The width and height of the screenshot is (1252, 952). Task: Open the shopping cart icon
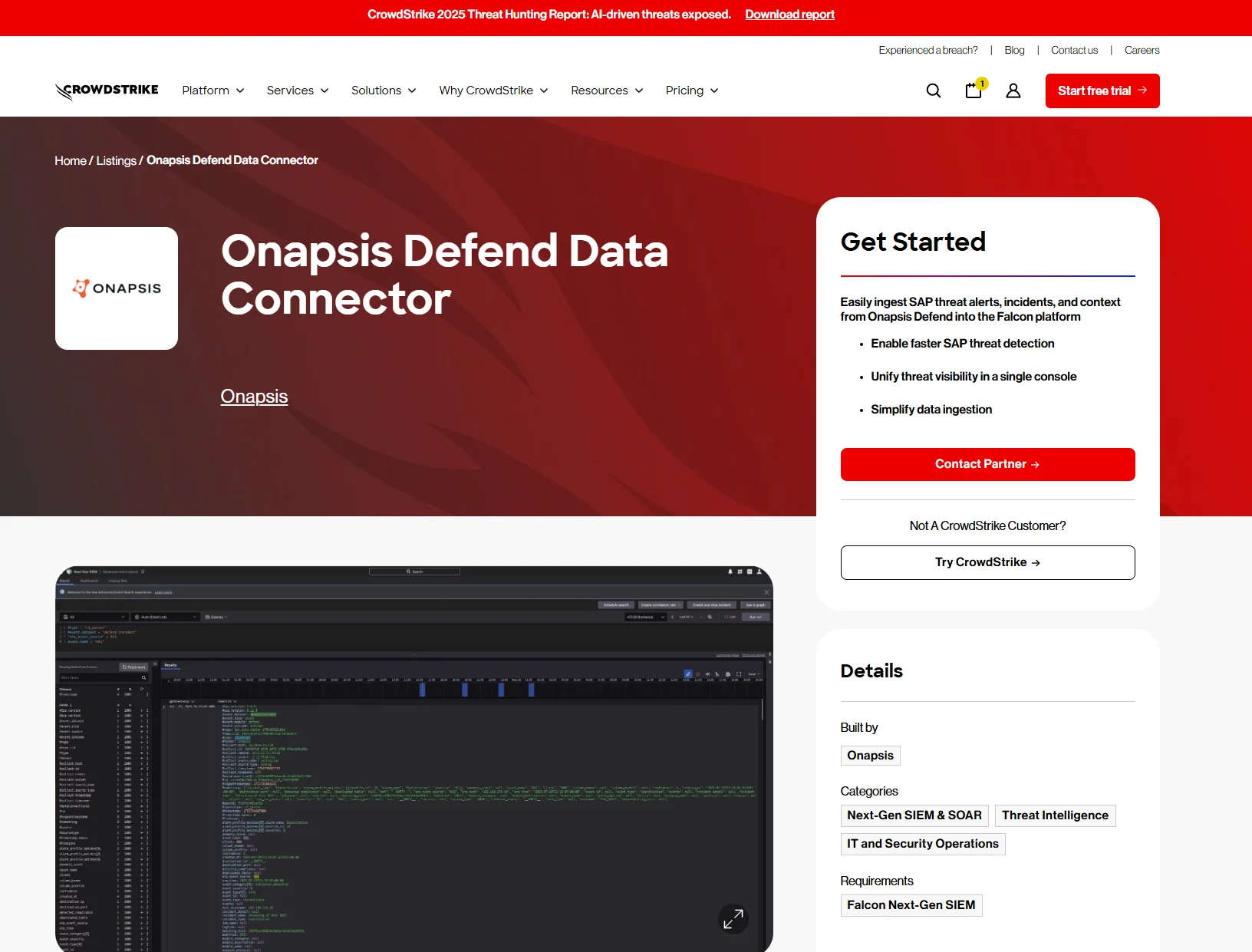974,91
